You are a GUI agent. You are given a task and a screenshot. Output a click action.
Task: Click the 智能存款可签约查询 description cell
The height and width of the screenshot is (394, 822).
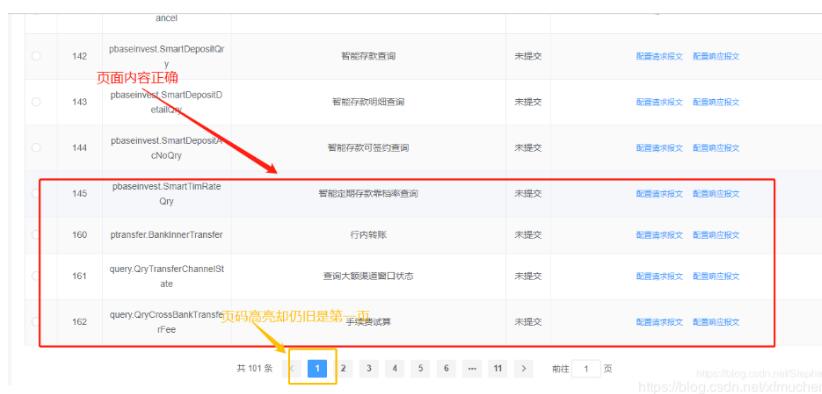point(369,148)
